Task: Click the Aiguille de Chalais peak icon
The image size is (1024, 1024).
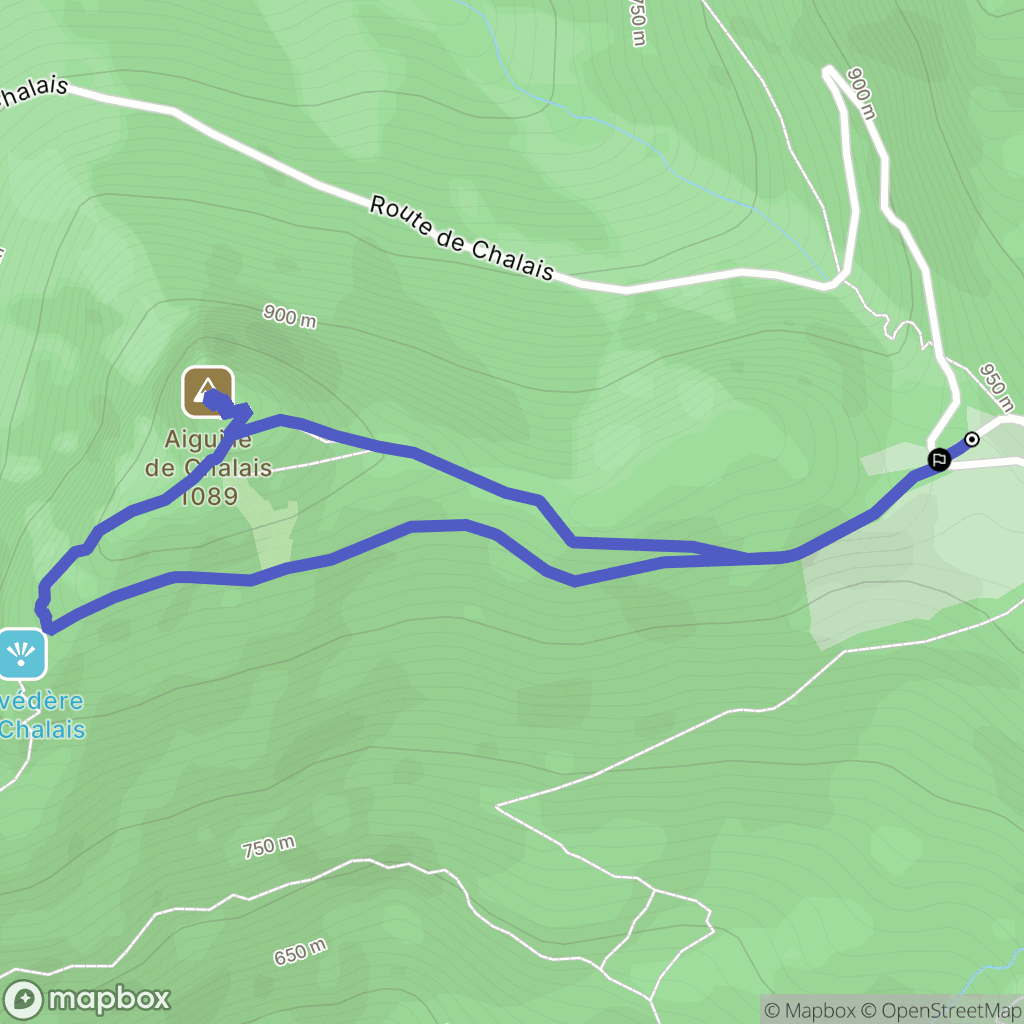Action: (x=208, y=392)
